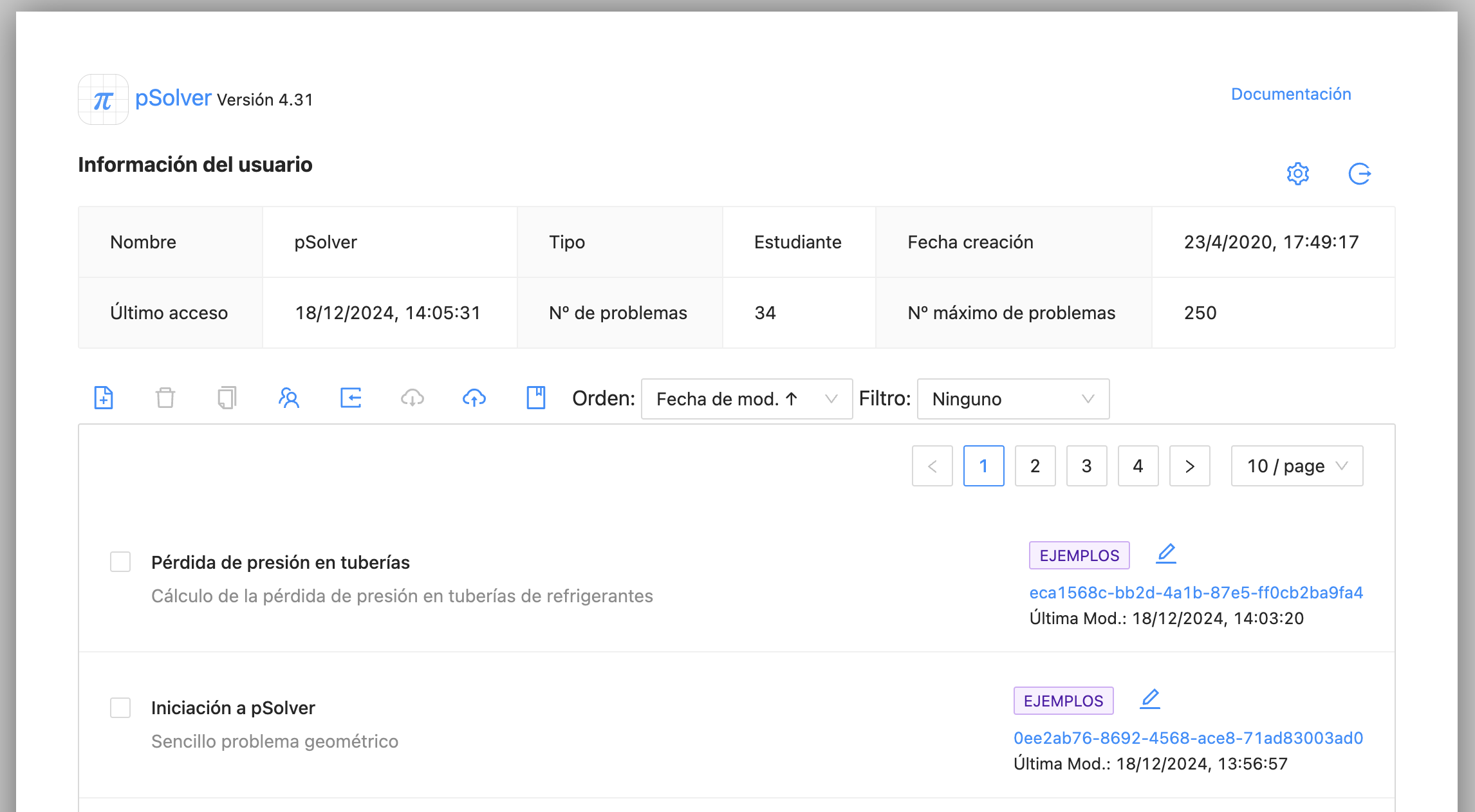This screenshot has height=812, width=1475.
Task: Open the Filtro dropdown Ninguno
Action: tap(1013, 399)
